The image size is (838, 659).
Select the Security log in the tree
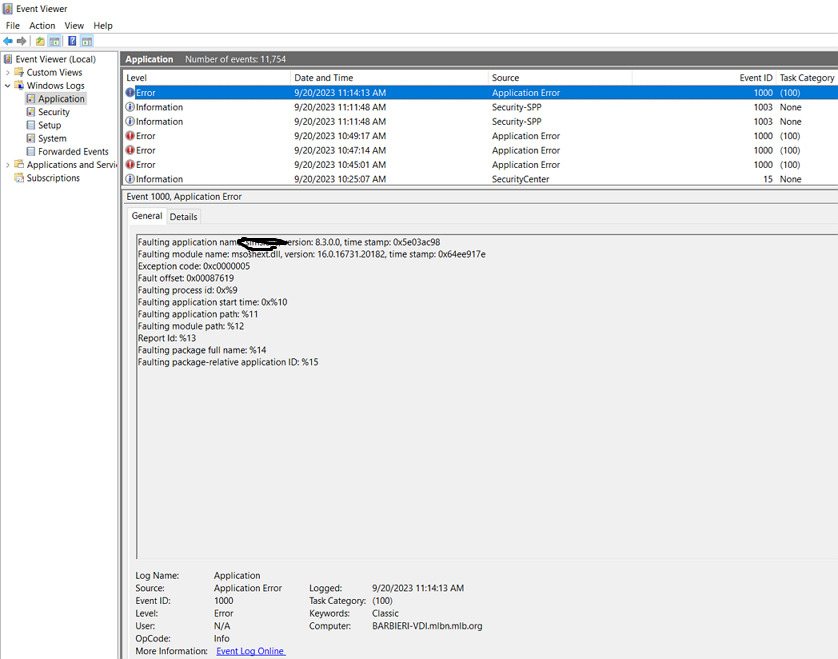53,112
